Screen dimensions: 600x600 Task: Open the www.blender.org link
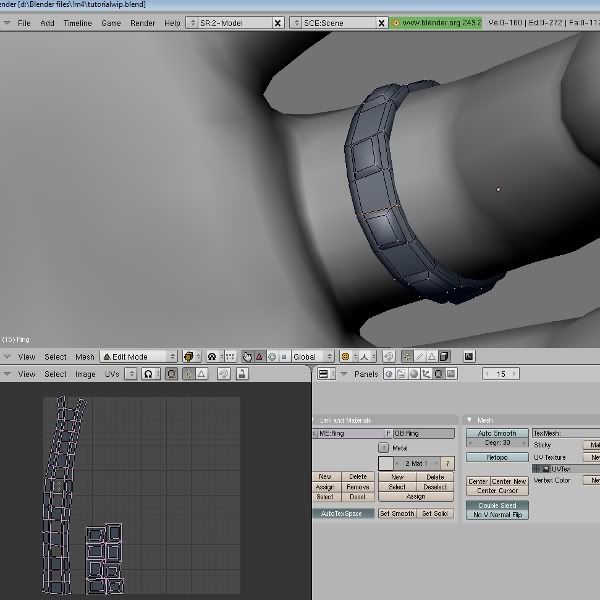click(x=436, y=23)
